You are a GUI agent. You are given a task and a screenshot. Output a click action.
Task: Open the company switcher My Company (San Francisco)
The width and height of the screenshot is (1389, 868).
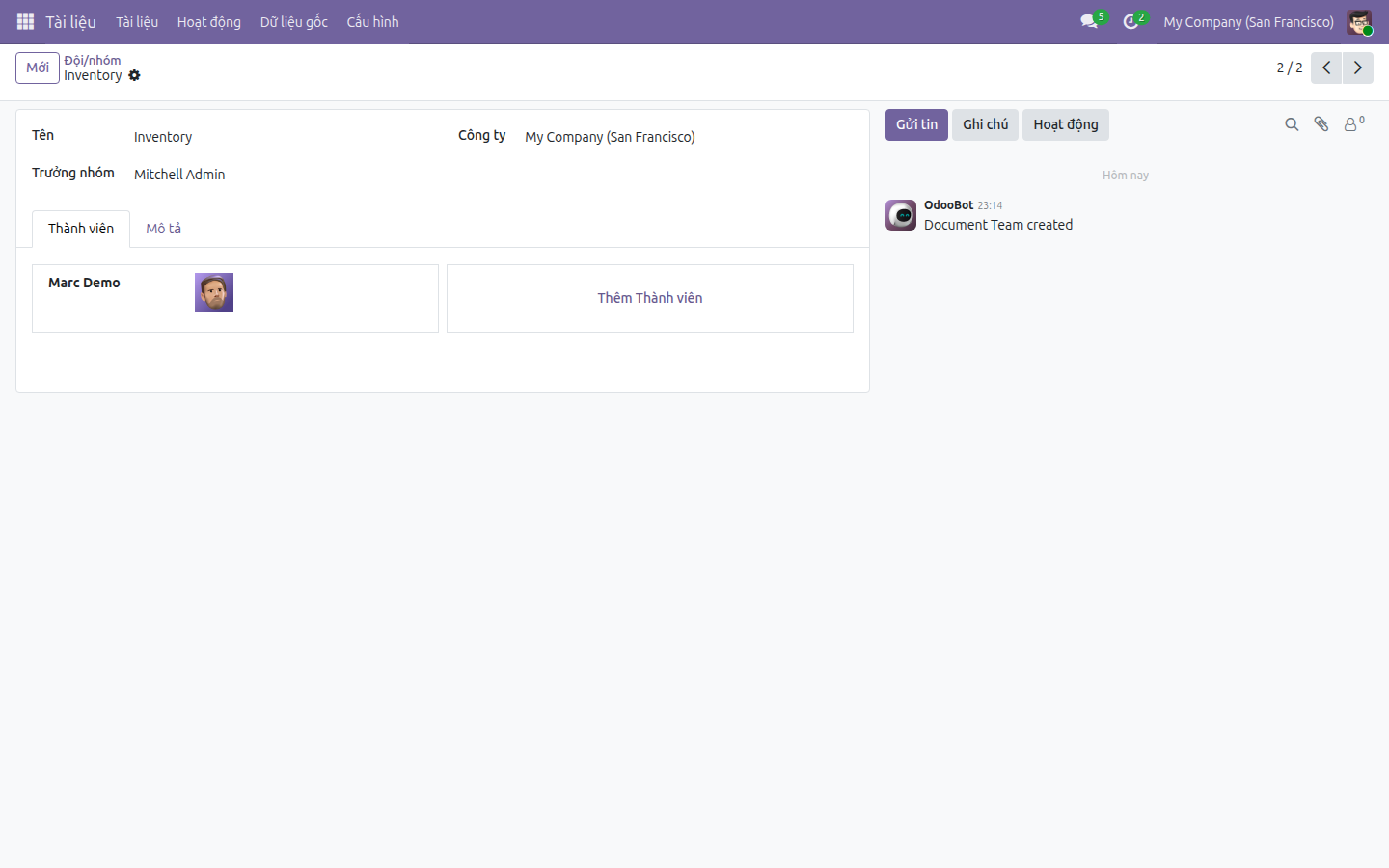point(1248,21)
